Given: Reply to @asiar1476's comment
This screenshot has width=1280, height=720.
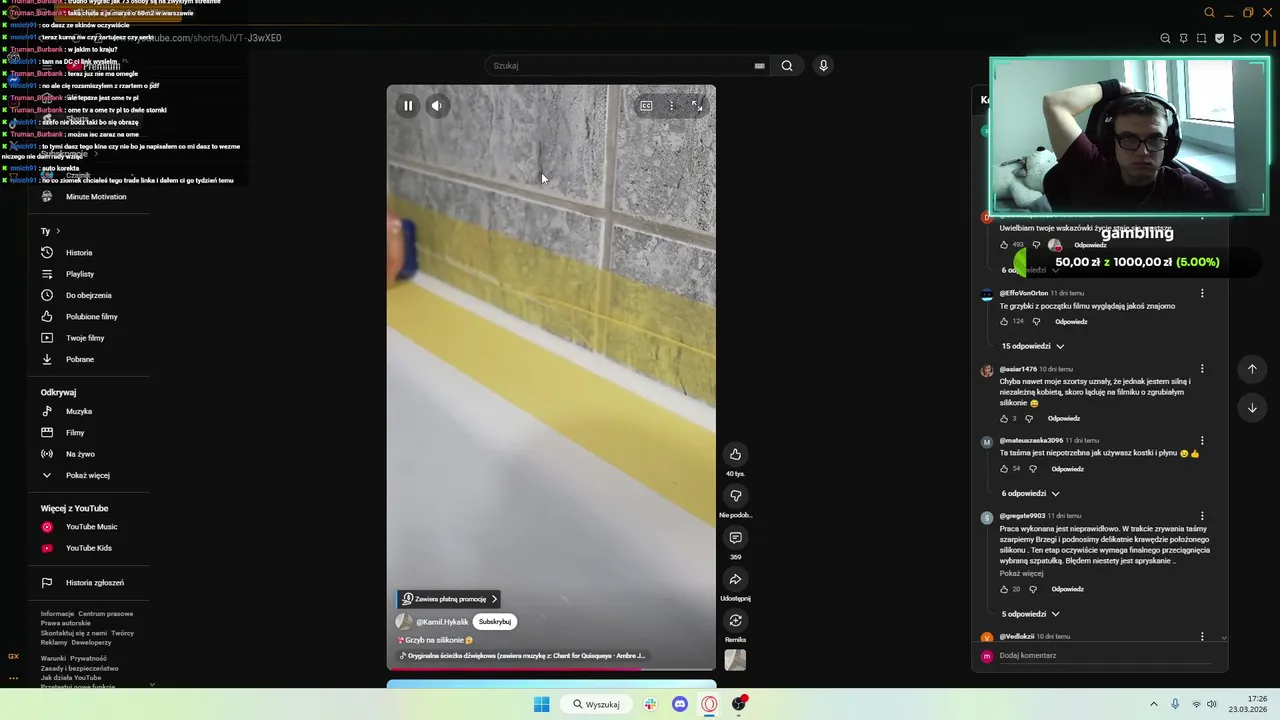Looking at the screenshot, I should click(x=1064, y=419).
